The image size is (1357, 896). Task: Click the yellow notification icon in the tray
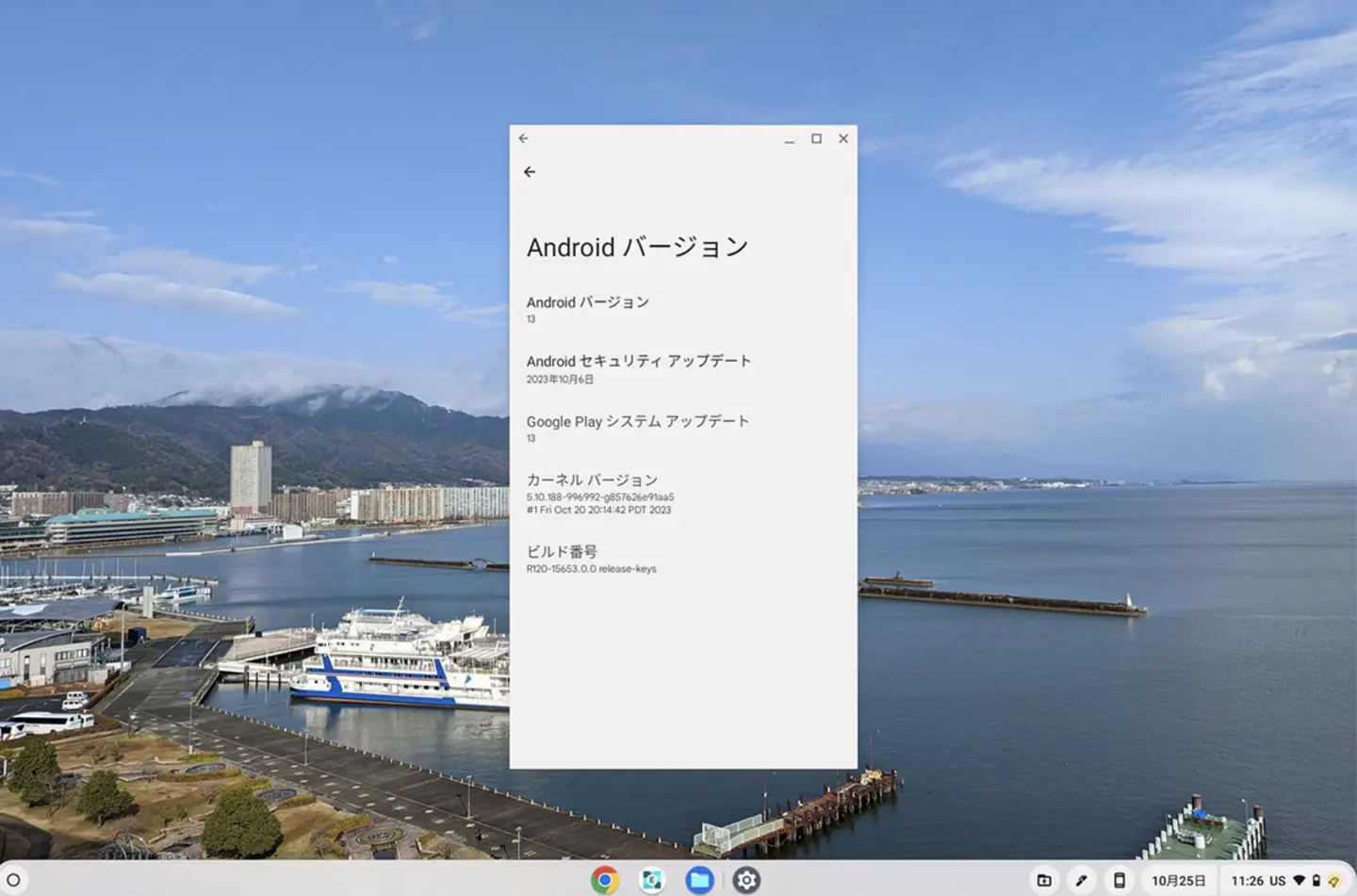click(x=1334, y=881)
